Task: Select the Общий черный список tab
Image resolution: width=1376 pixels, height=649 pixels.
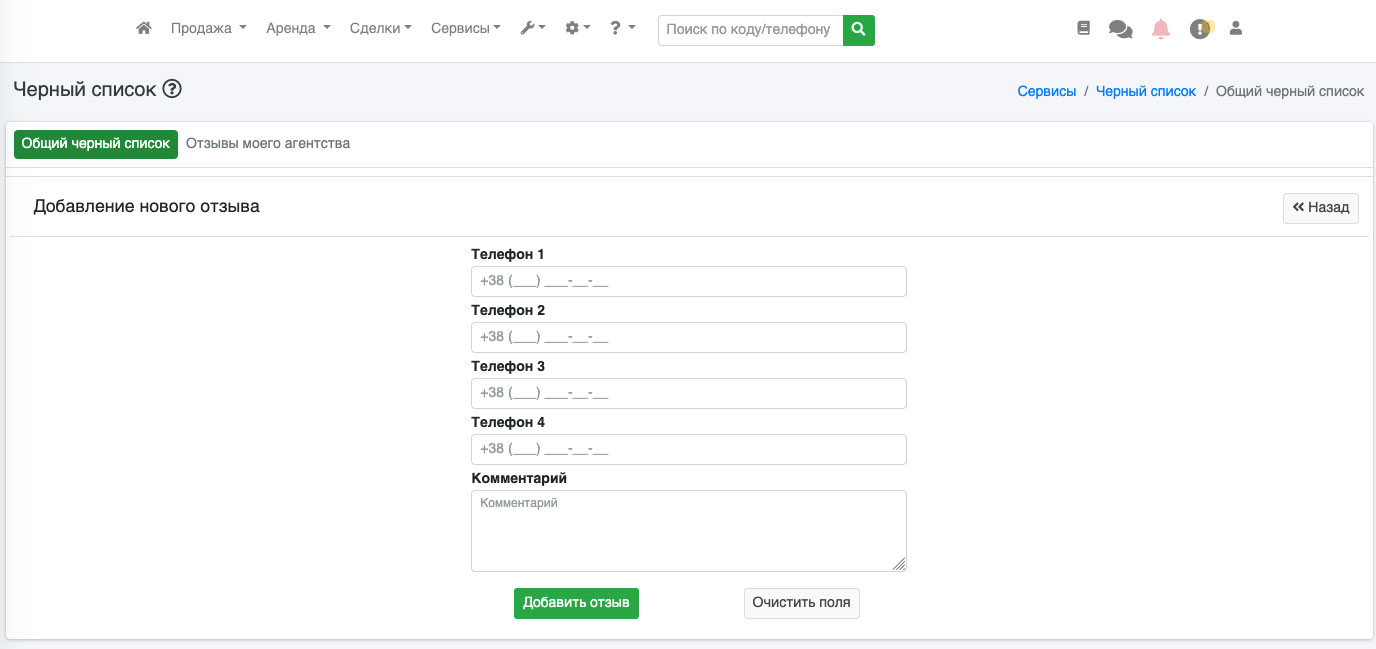Action: pos(96,144)
